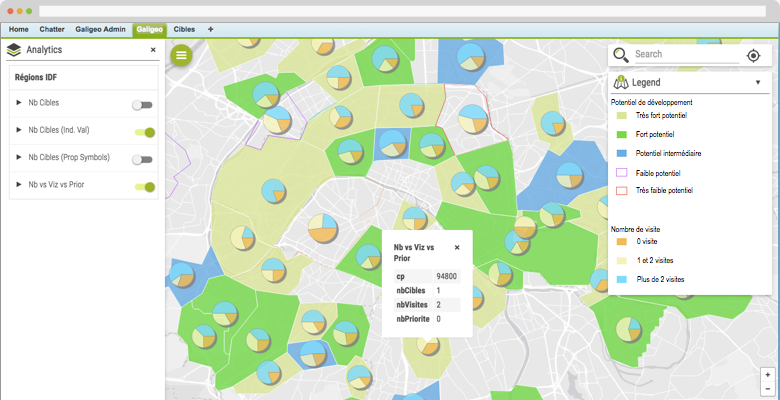Add a new tab with plus button
780x400 pixels.
210,30
